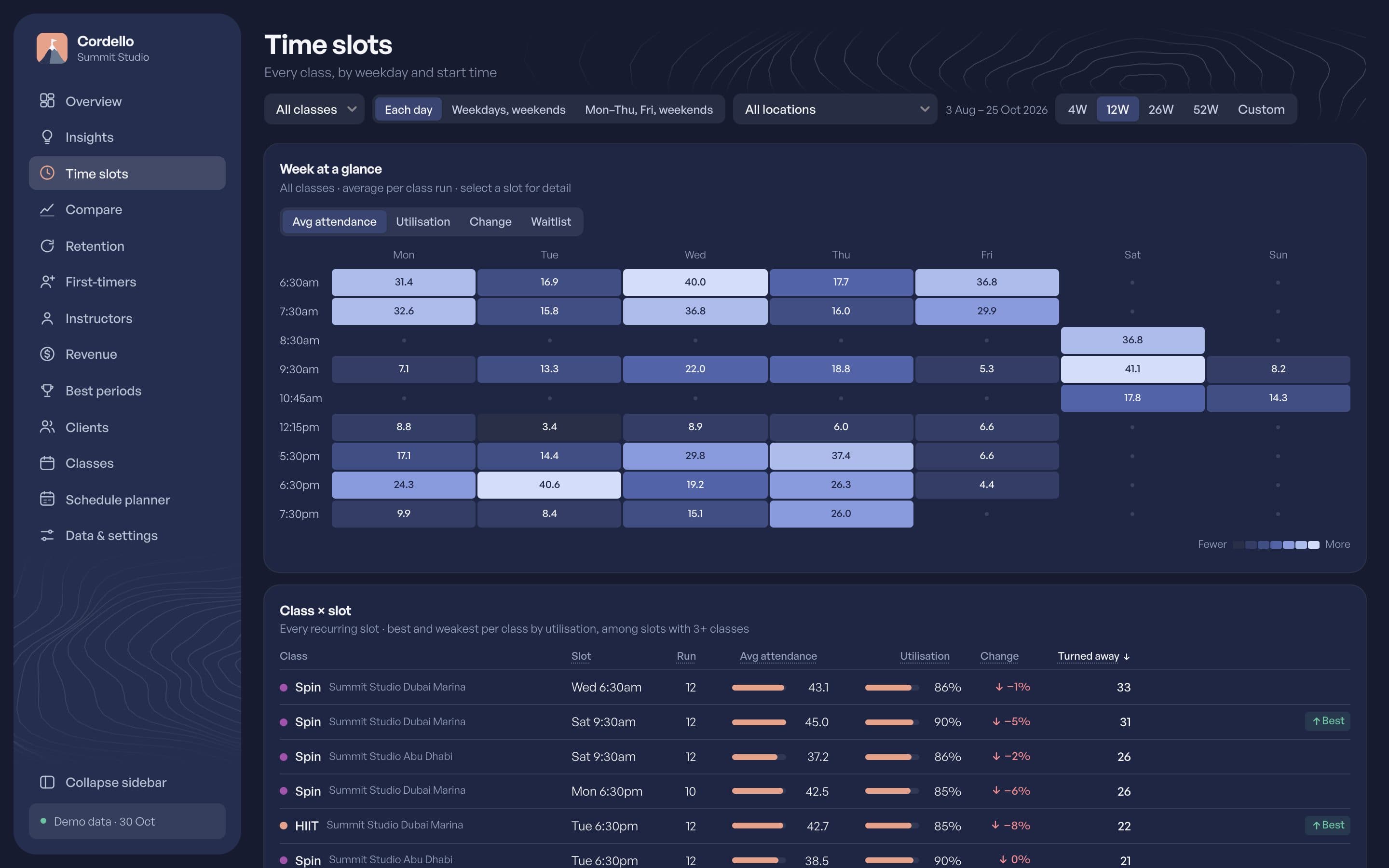Click the Turned away sort arrow
The width and height of the screenshot is (1389, 868).
[x=1127, y=656]
